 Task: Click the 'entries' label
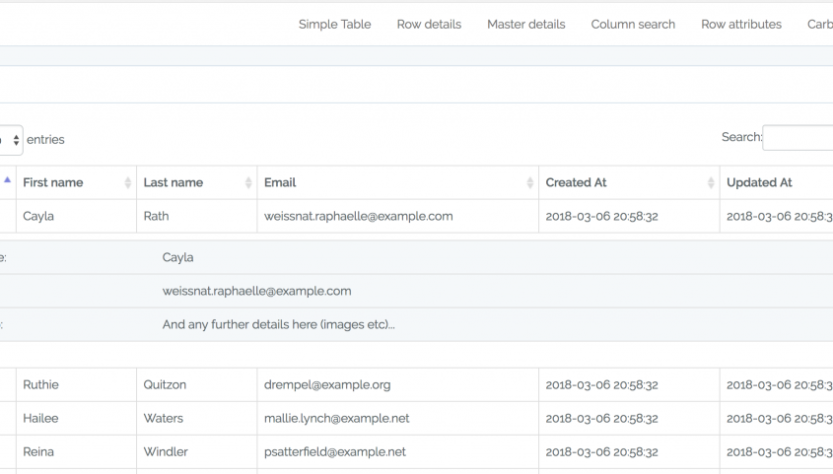click(x=46, y=140)
